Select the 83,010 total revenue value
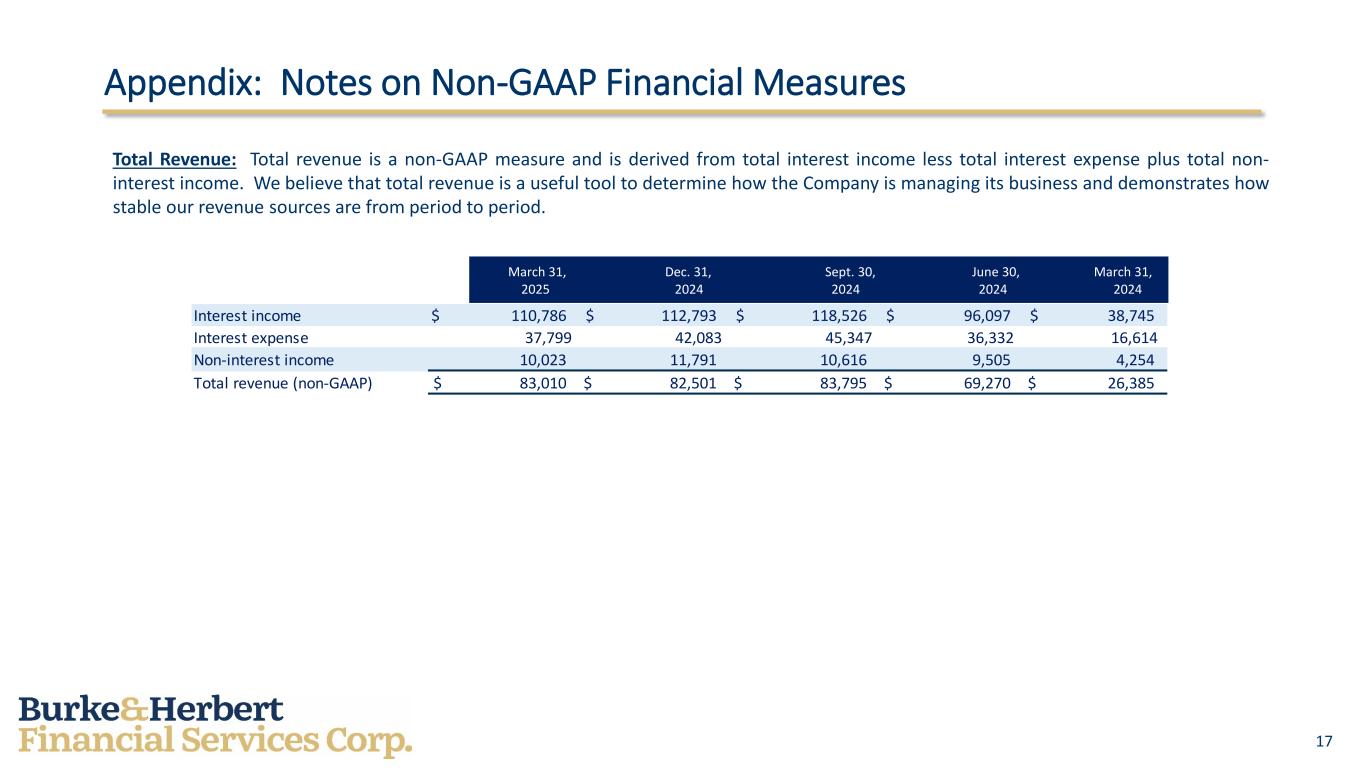 pos(543,382)
